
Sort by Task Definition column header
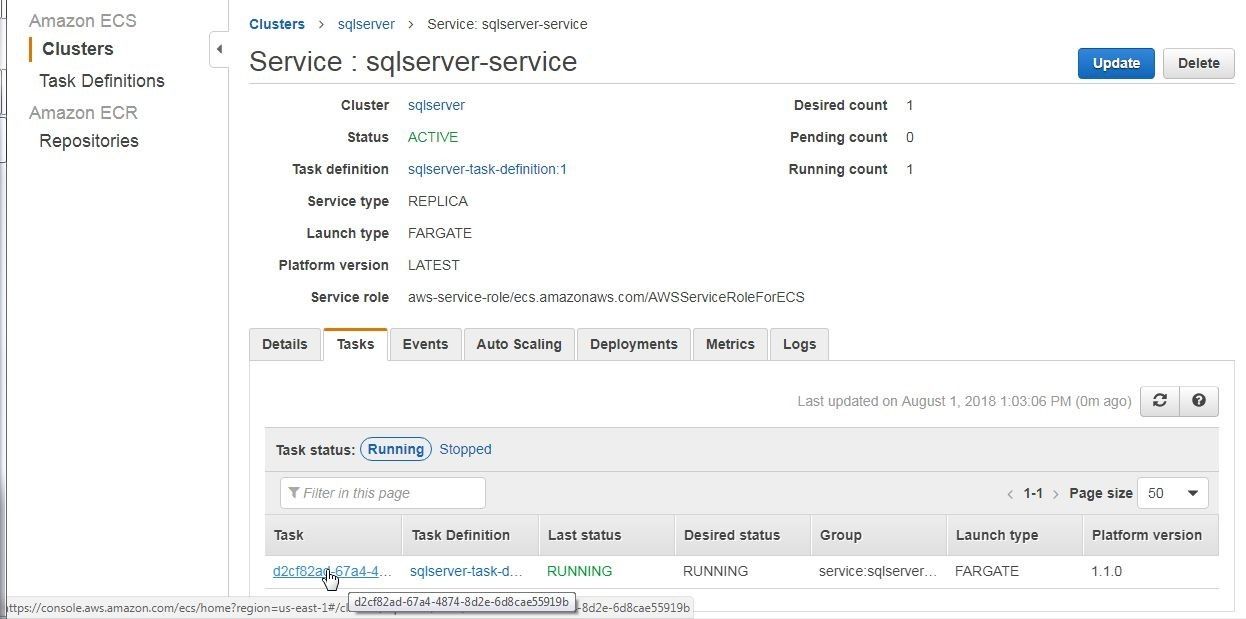click(470, 535)
